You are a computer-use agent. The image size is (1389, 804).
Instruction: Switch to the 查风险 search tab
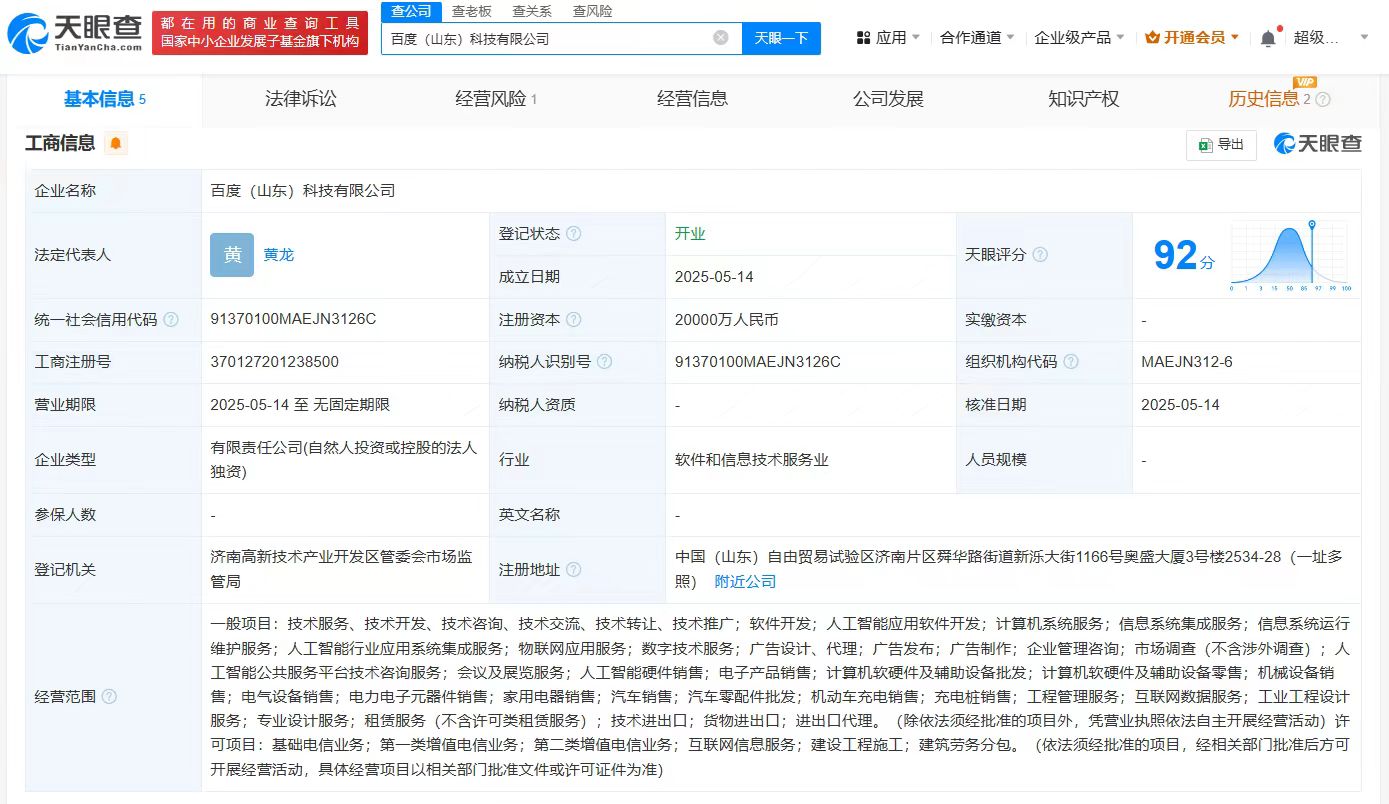click(x=592, y=11)
